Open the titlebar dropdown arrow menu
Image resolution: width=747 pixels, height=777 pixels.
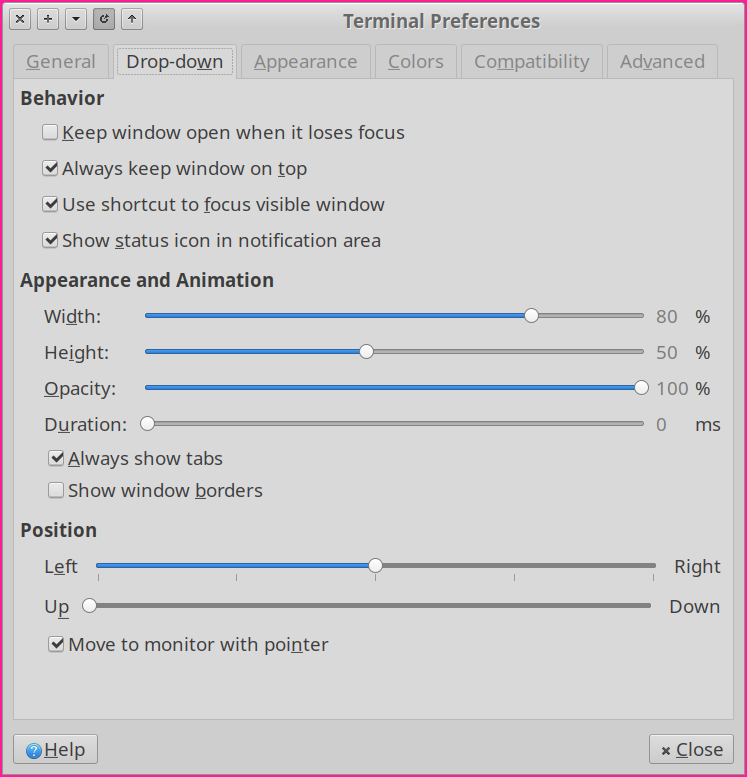pyautogui.click(x=76, y=19)
